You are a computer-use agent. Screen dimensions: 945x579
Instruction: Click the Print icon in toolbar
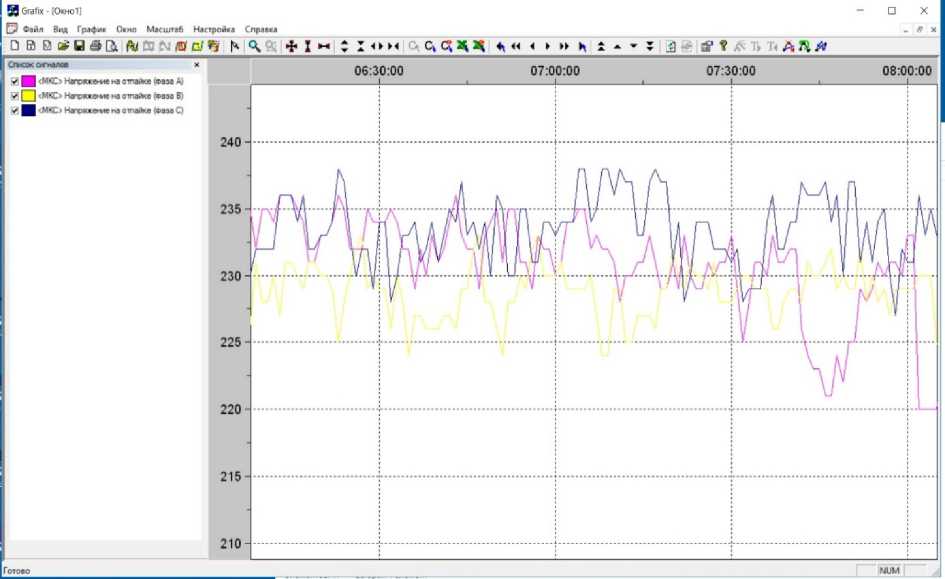coord(96,46)
